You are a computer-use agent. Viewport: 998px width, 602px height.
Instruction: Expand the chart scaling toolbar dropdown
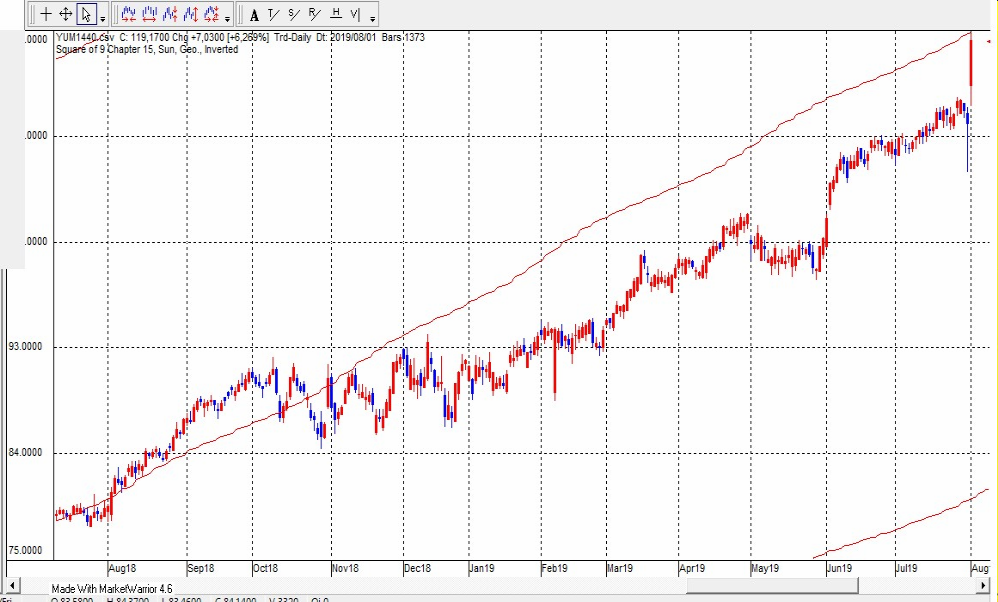[x=229, y=17]
